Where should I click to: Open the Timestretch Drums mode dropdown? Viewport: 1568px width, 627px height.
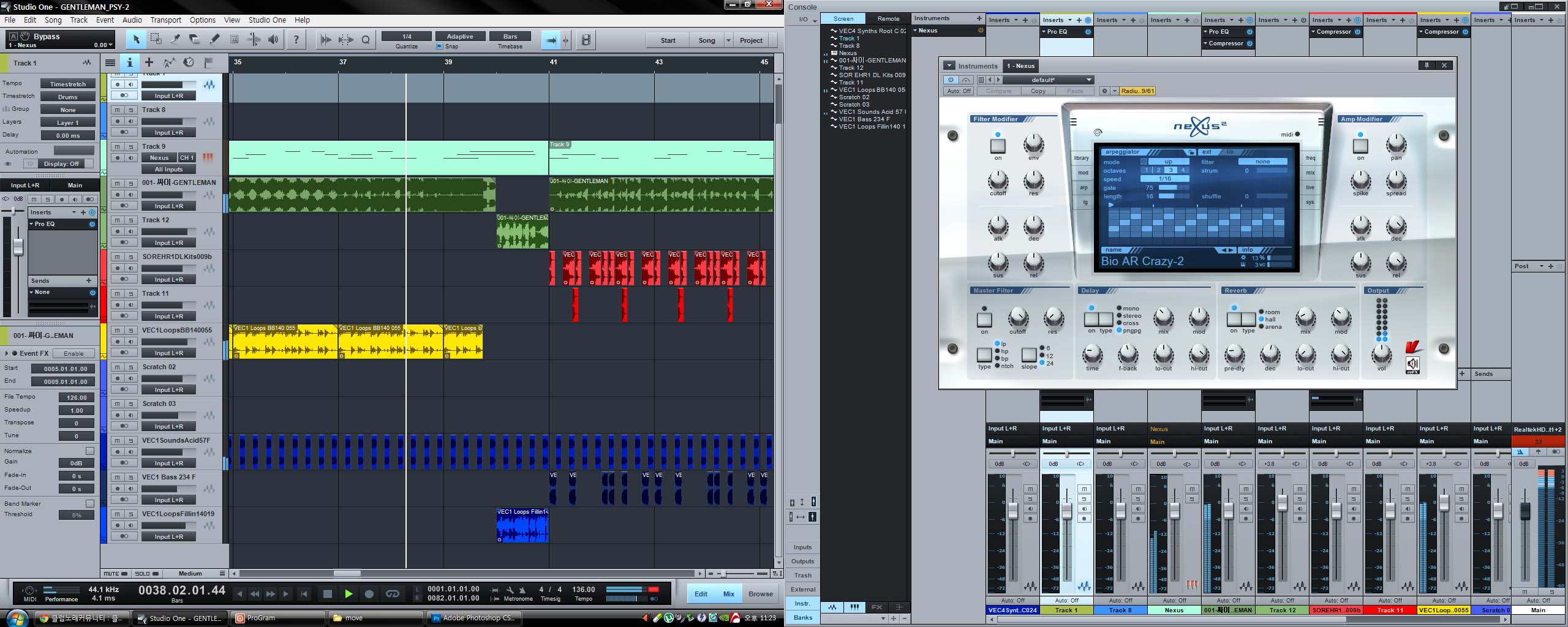pos(68,97)
